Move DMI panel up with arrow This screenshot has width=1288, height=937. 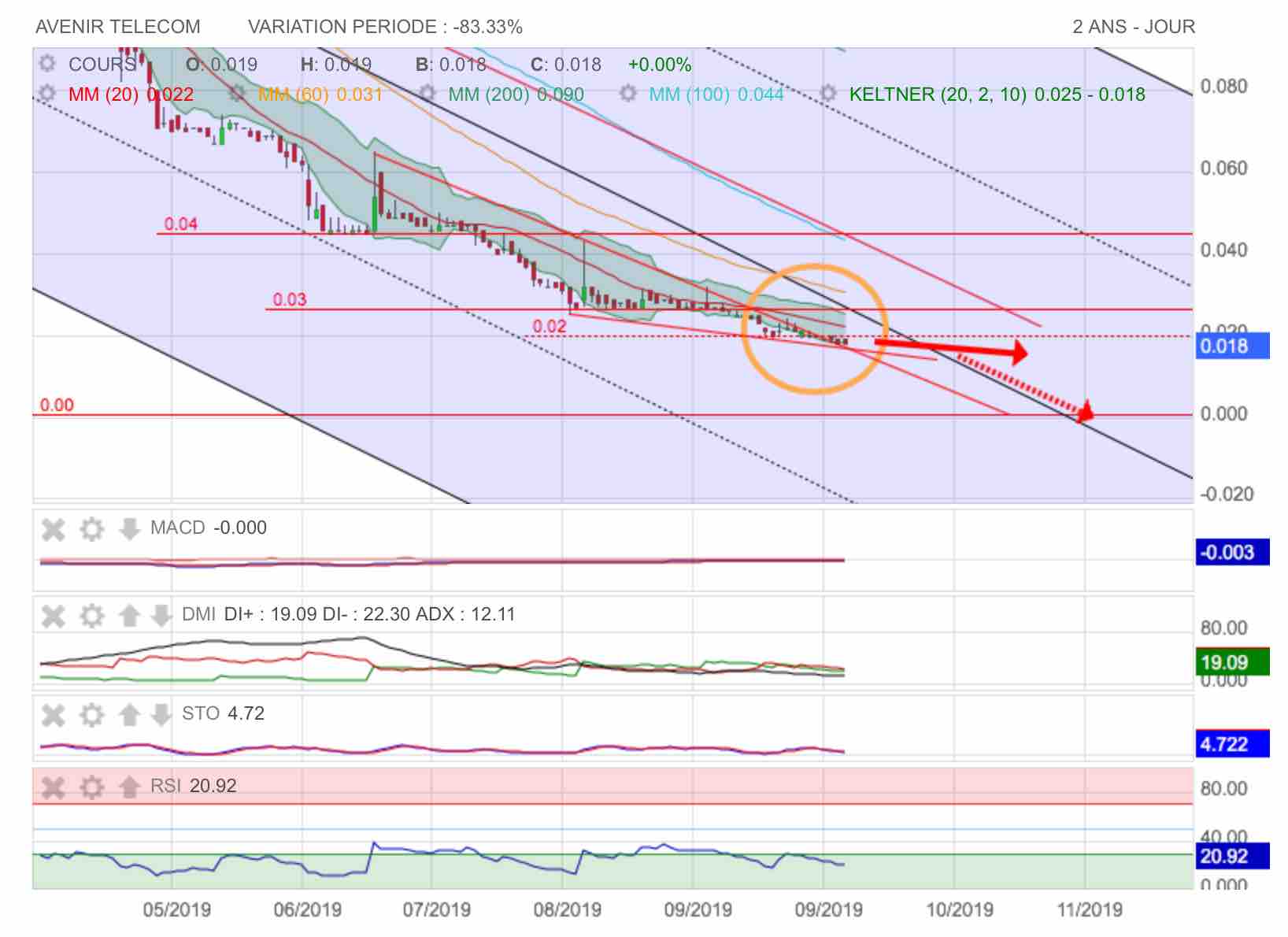click(129, 615)
